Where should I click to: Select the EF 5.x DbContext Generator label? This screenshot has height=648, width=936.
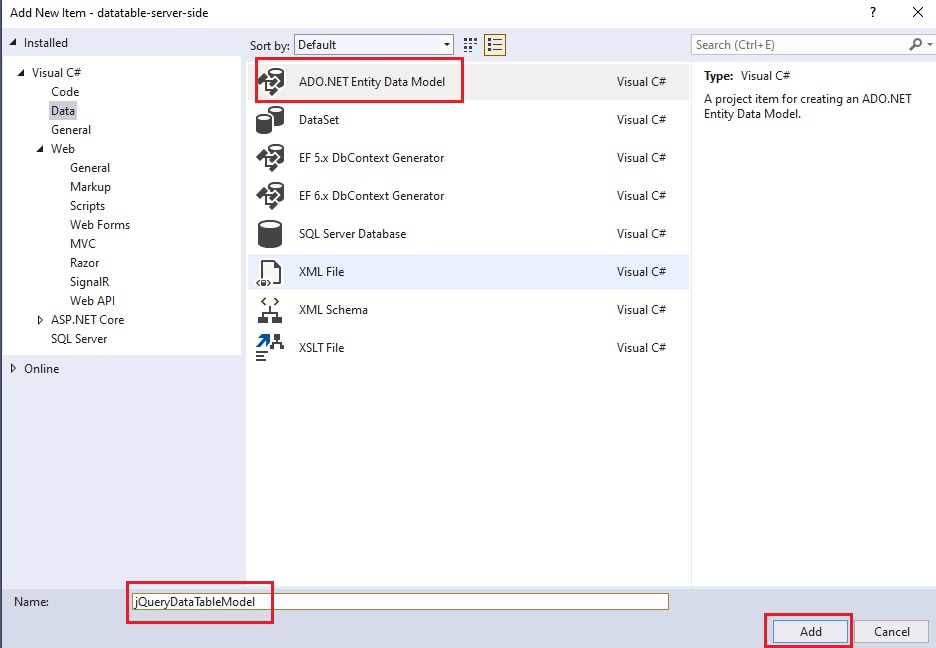tap(371, 158)
